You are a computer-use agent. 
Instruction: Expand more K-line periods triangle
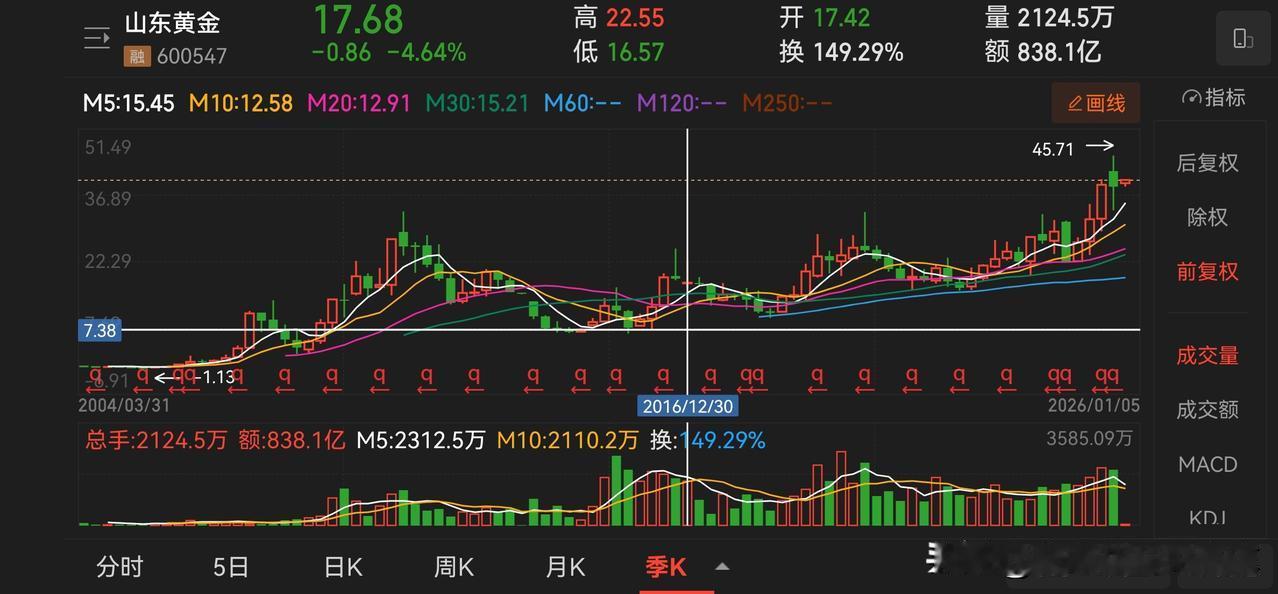pos(722,567)
